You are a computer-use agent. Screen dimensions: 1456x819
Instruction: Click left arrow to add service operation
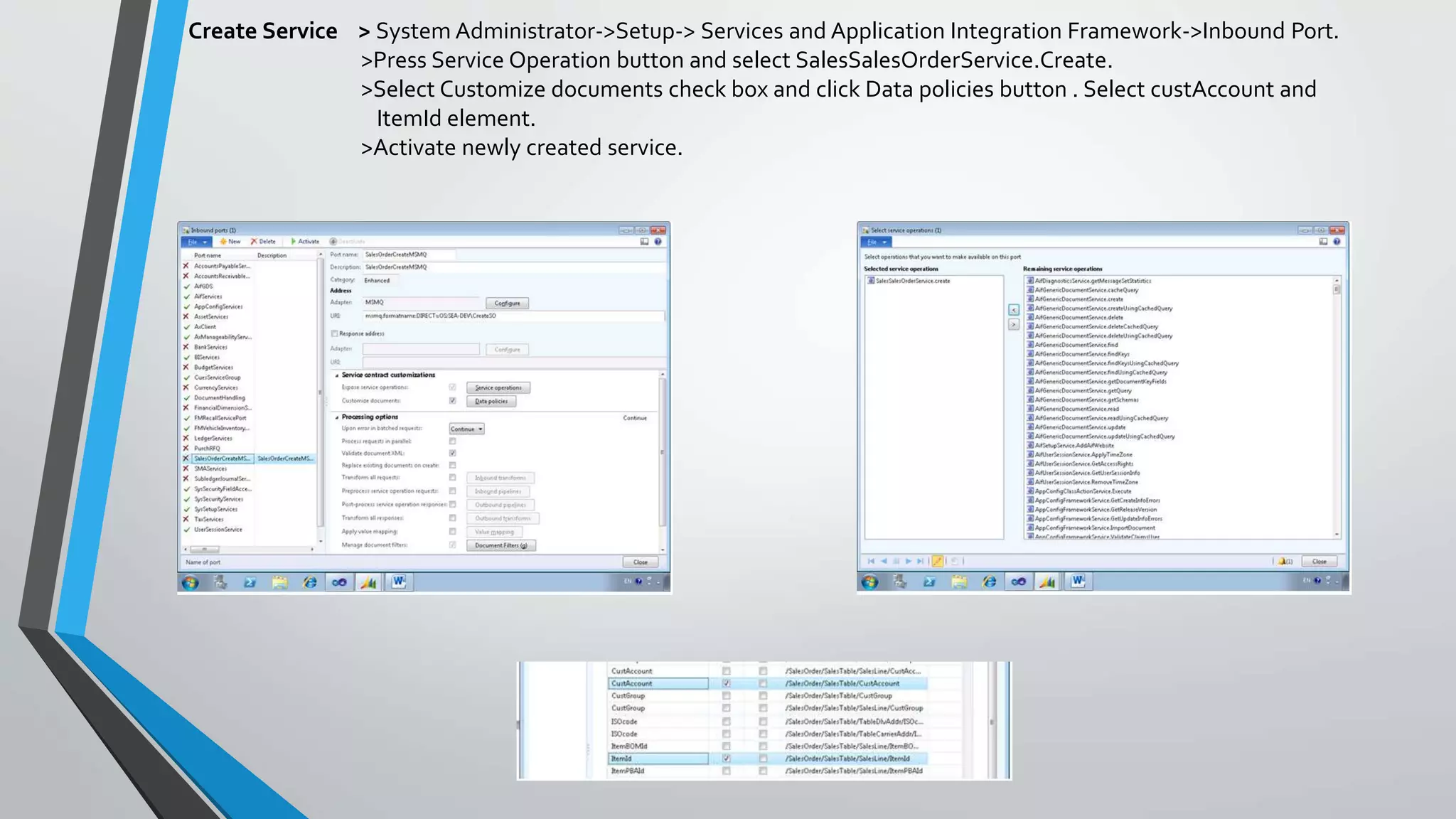point(1014,310)
